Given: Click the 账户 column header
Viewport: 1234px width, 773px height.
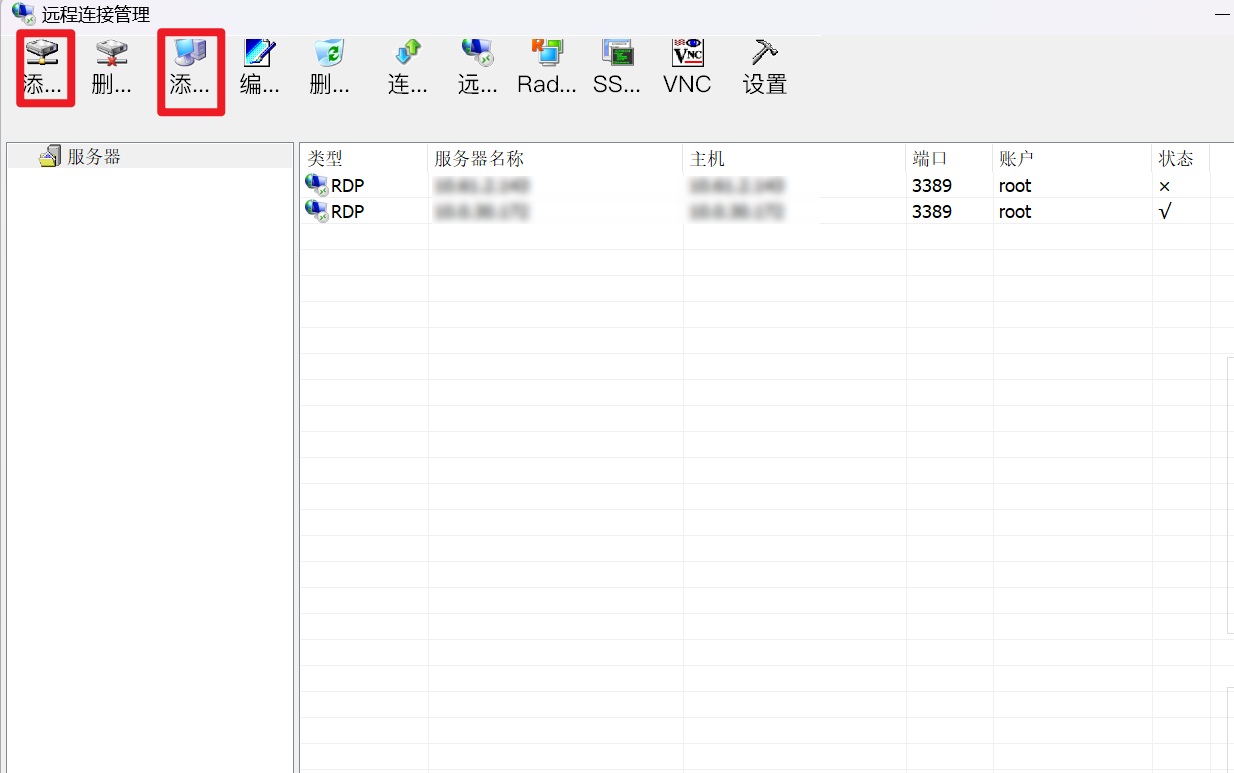Looking at the screenshot, I should pyautogui.click(x=1016, y=159).
